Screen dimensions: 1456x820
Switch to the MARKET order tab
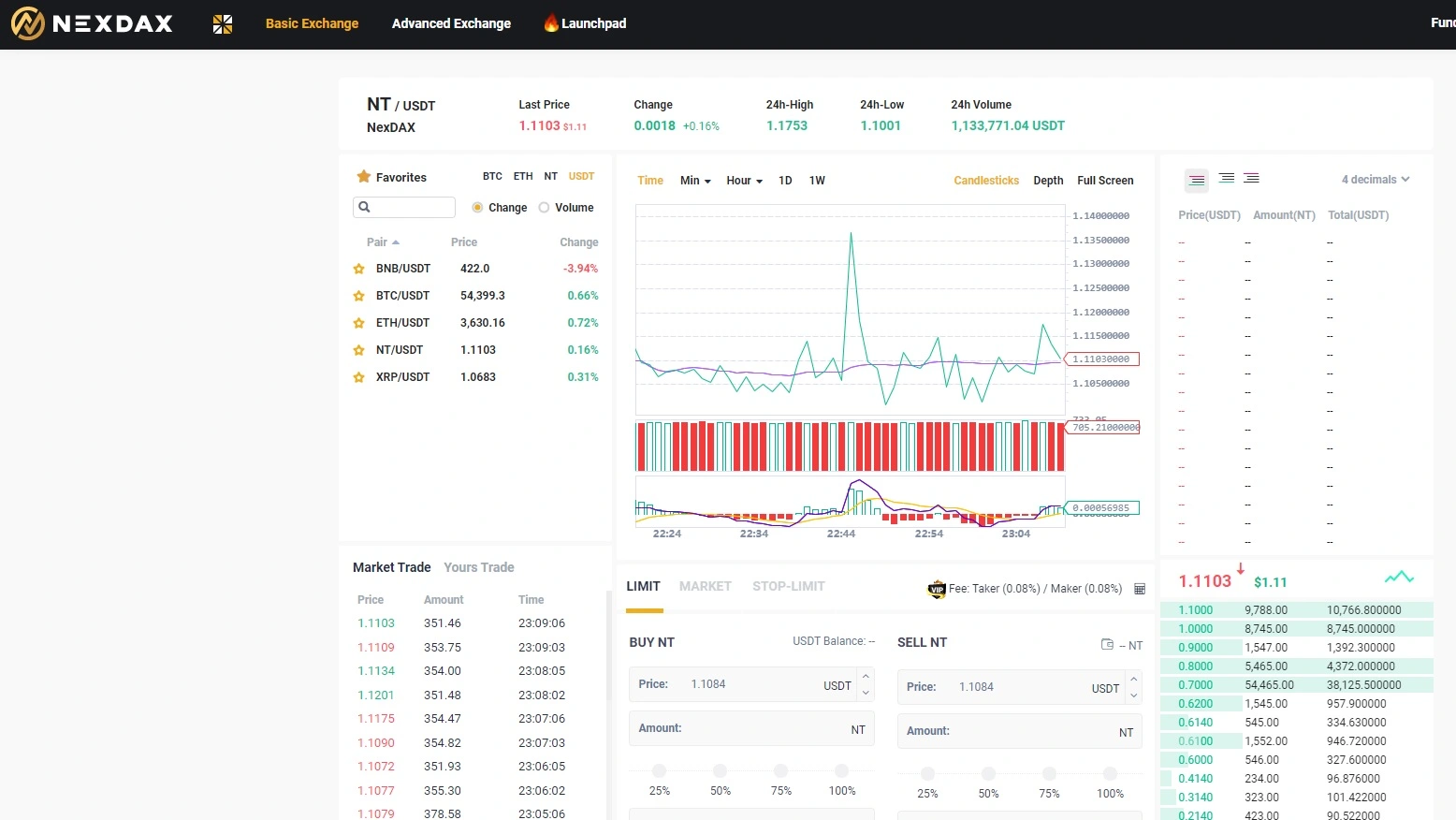pyautogui.click(x=705, y=586)
